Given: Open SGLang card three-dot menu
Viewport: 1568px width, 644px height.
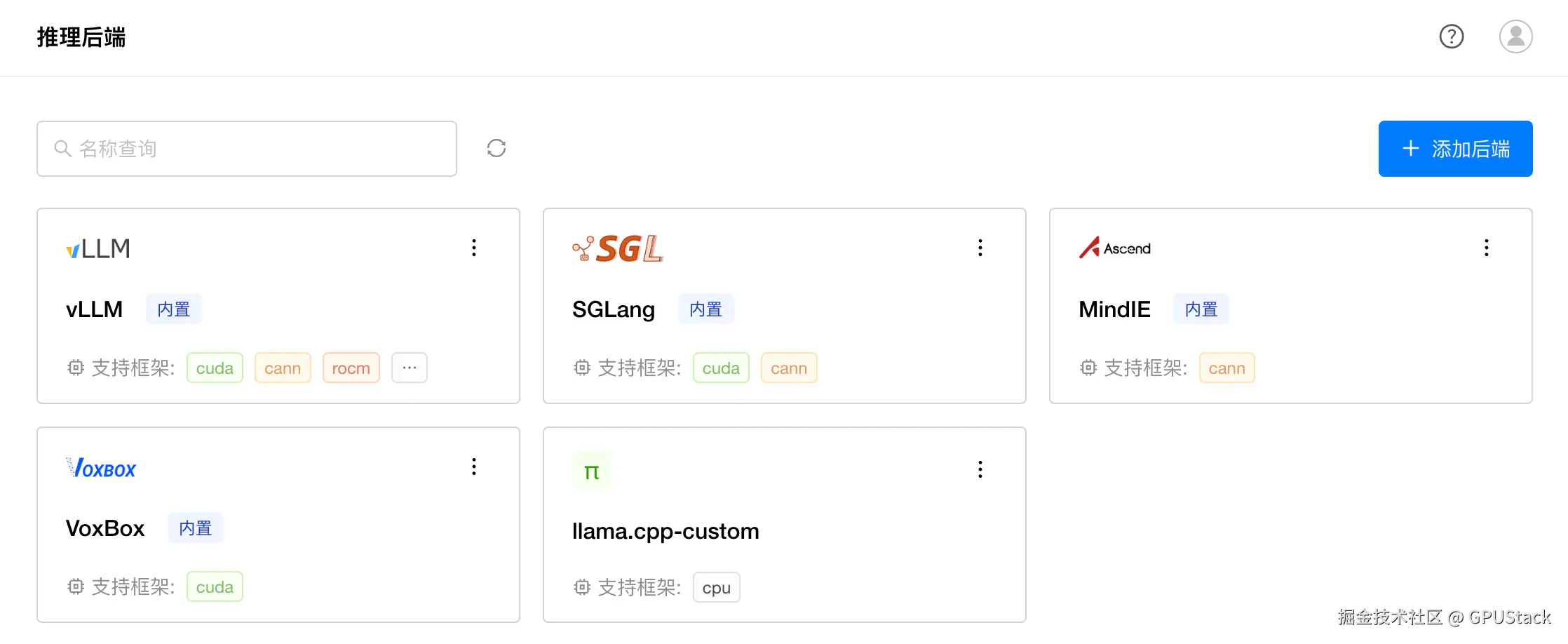Looking at the screenshot, I should (x=980, y=248).
